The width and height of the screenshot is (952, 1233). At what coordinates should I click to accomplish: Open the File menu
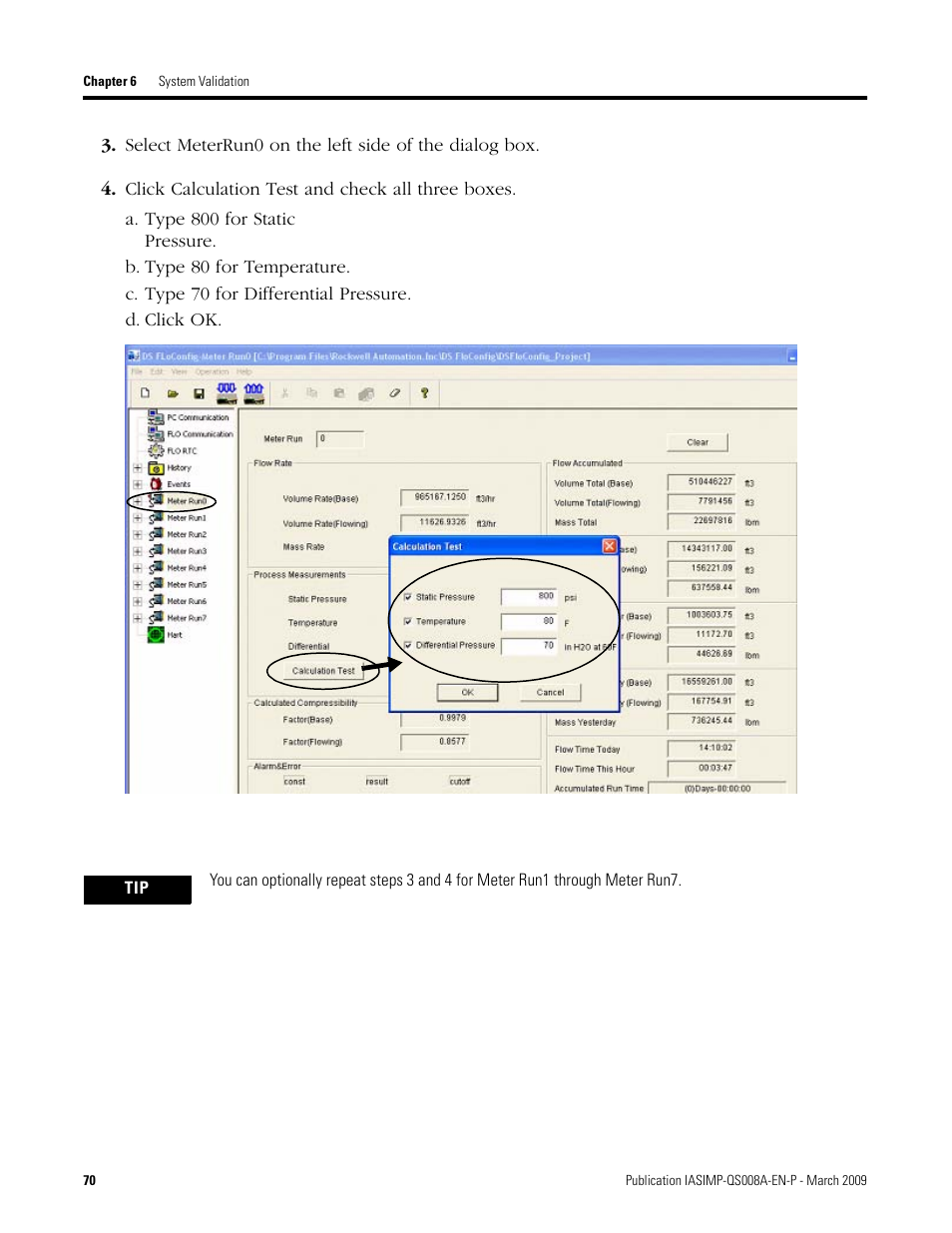click(x=137, y=371)
